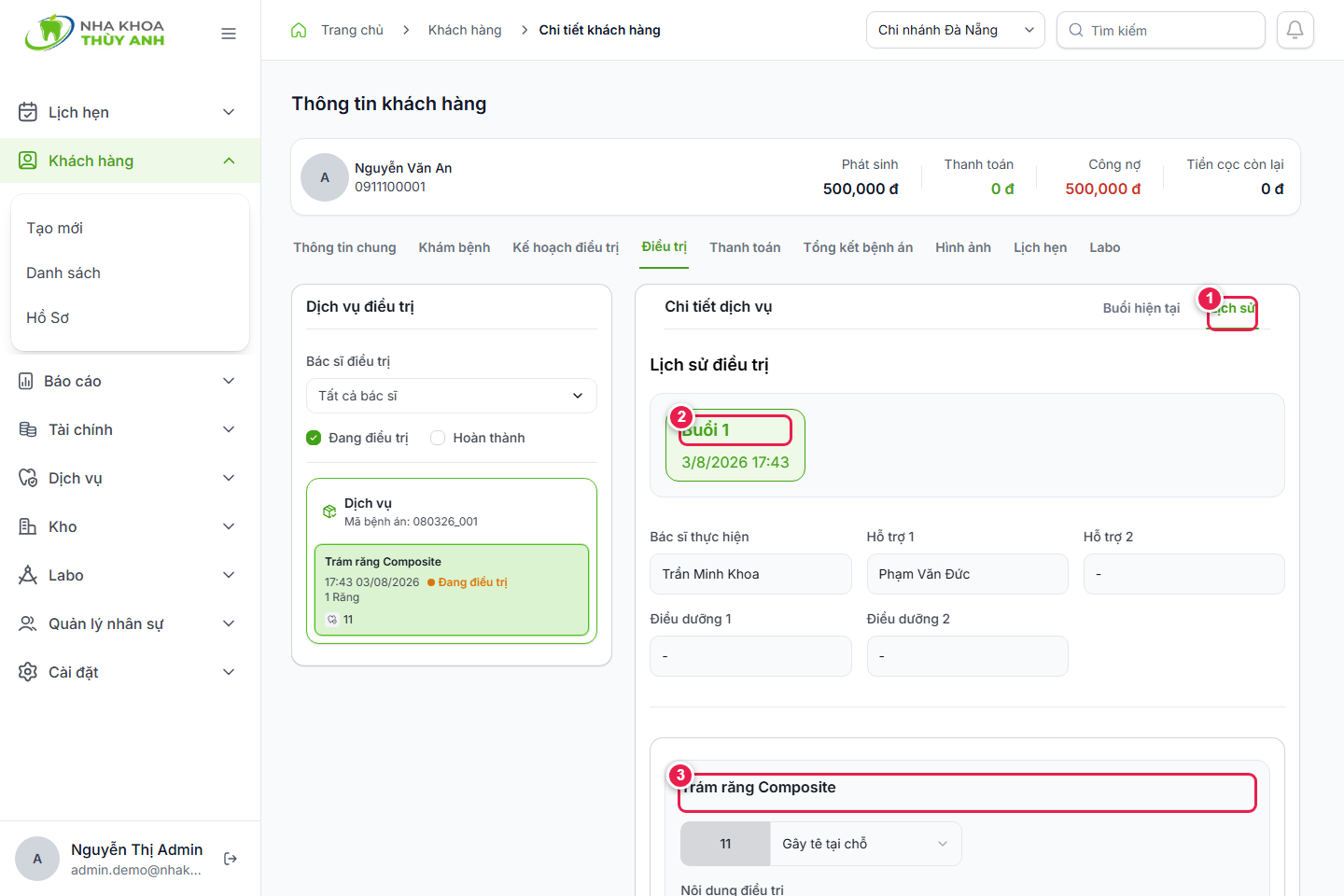Click the Quản lý nhân sự icon
This screenshot has width=1344, height=896.
point(28,623)
